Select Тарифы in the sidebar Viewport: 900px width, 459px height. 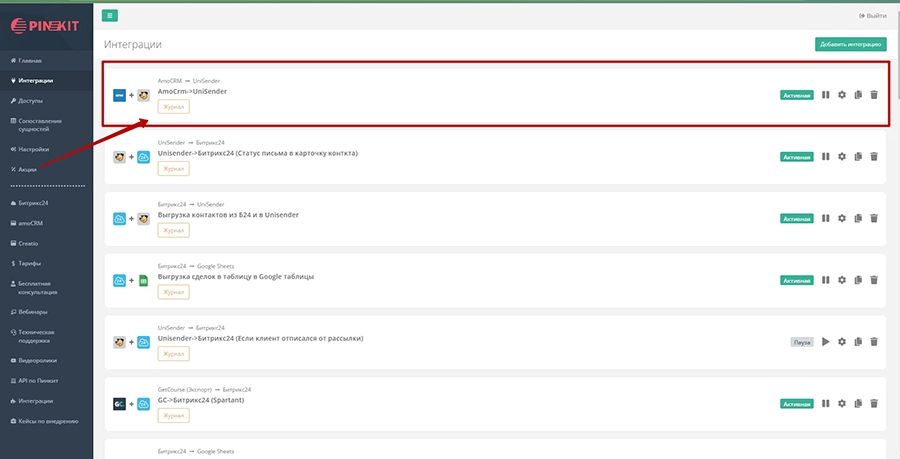30,264
